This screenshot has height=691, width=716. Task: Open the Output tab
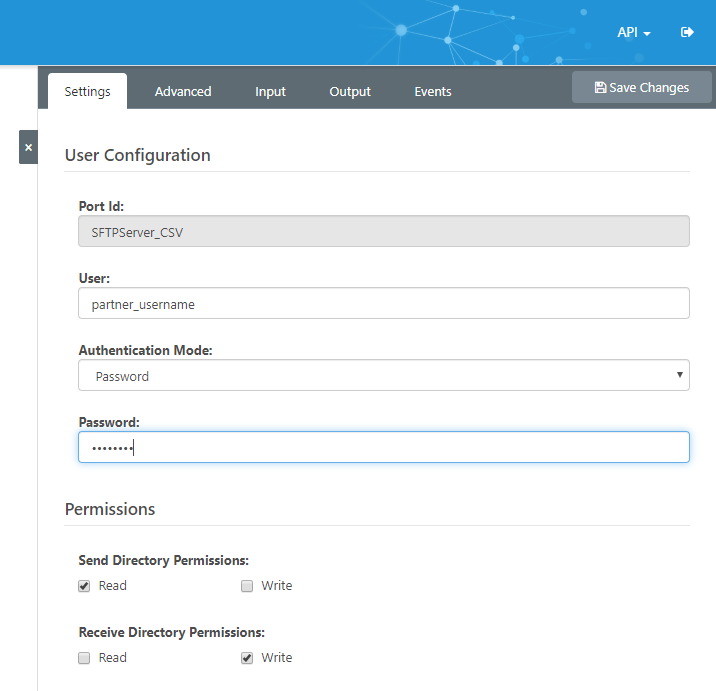(350, 91)
